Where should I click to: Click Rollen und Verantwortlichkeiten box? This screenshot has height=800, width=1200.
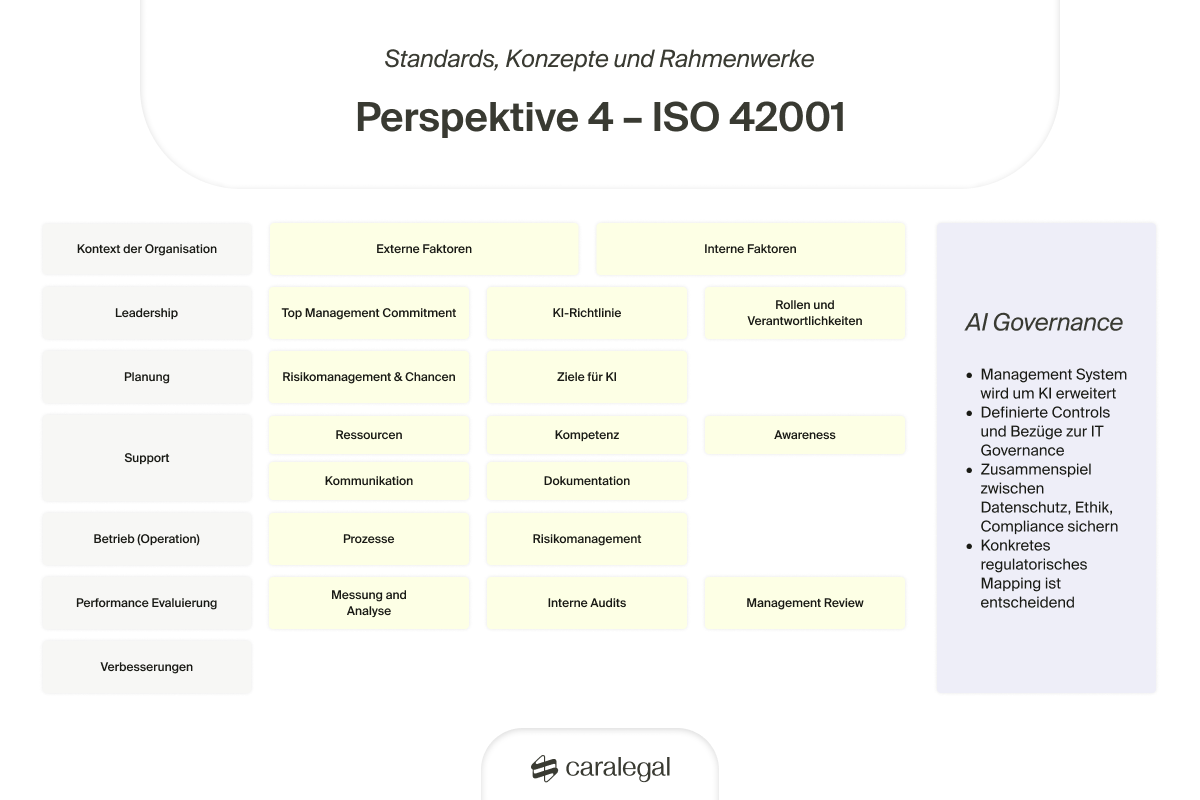point(805,313)
